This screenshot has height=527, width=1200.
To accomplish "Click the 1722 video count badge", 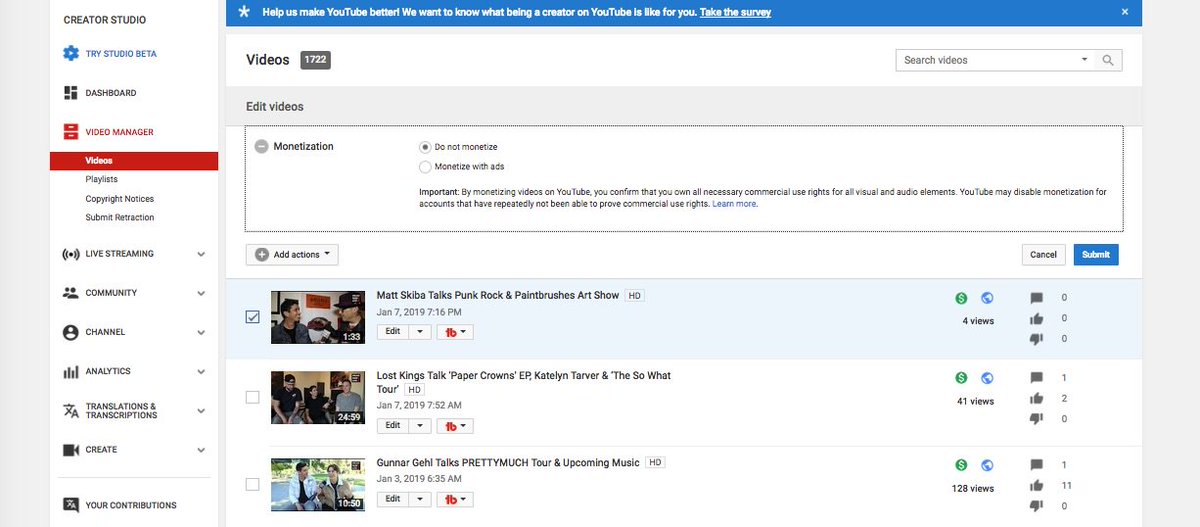I will coord(315,60).
